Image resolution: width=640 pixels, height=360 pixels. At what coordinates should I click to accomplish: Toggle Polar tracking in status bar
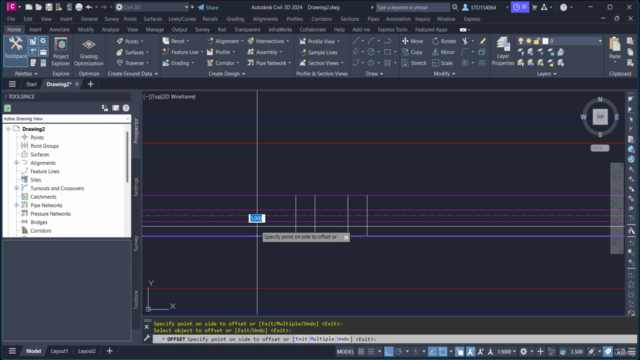pos(399,351)
